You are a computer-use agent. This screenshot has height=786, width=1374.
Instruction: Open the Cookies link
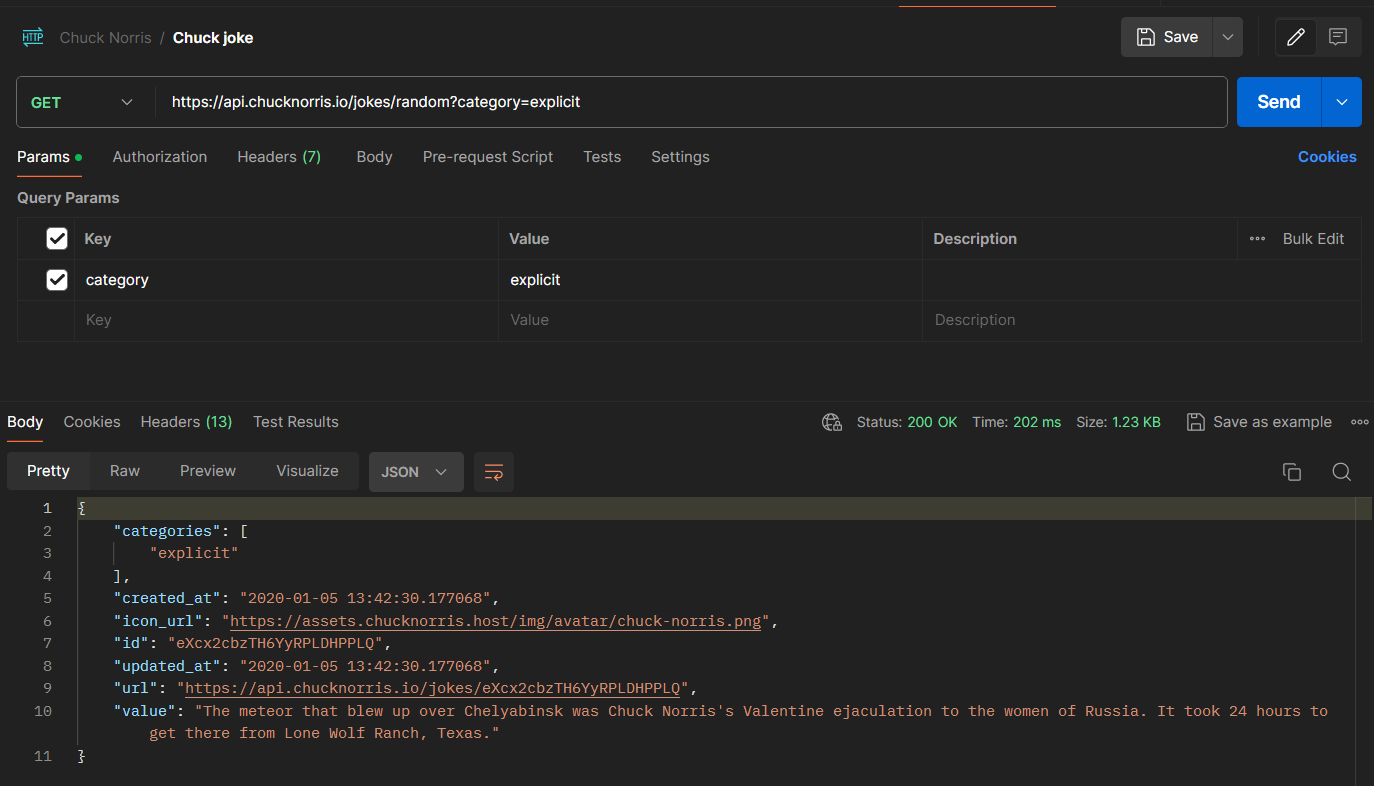click(x=1327, y=157)
